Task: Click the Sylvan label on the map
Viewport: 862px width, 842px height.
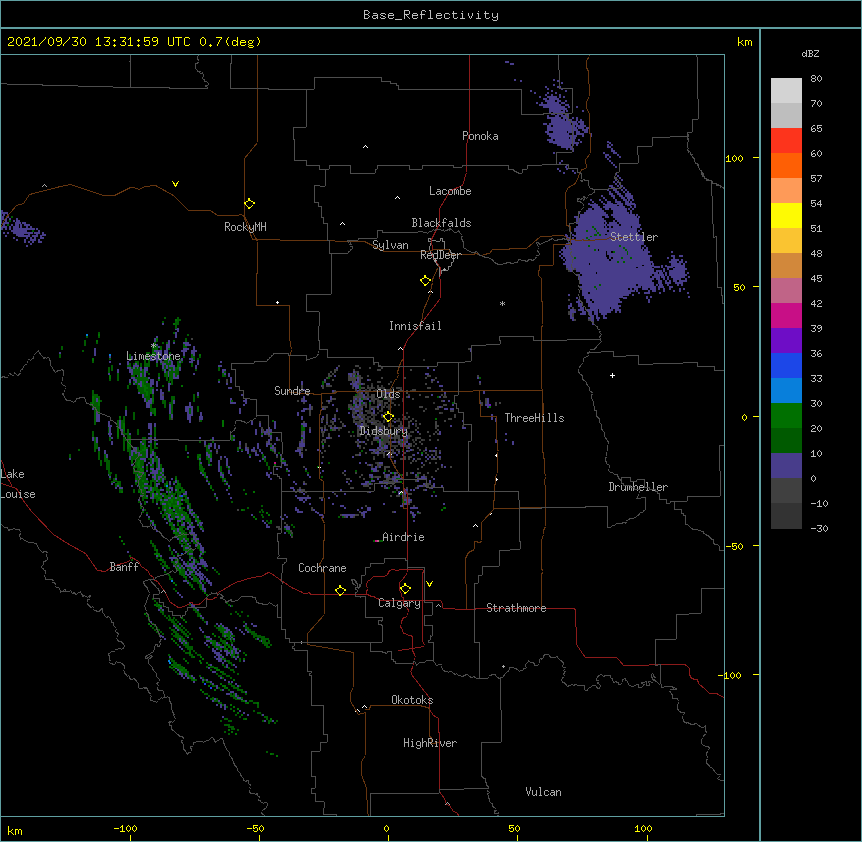Action: pos(390,245)
